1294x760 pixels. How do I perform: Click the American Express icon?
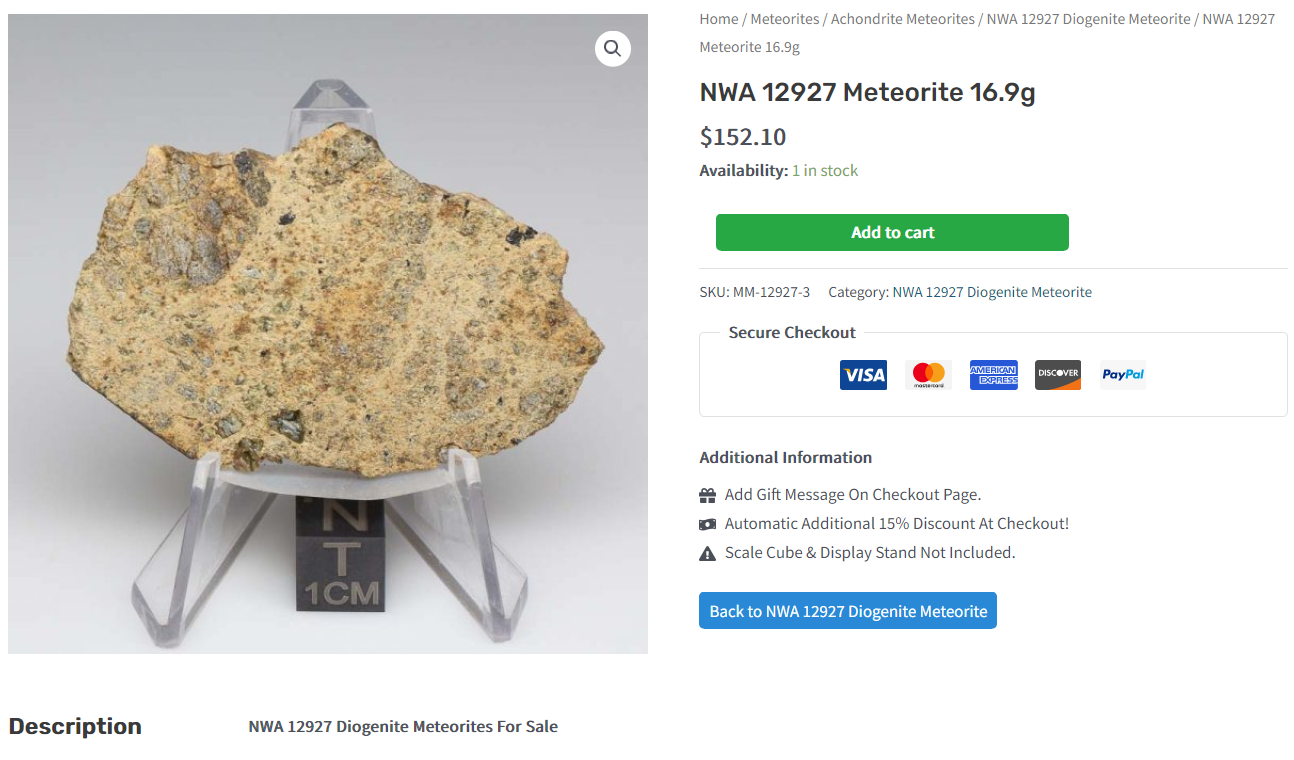click(993, 375)
